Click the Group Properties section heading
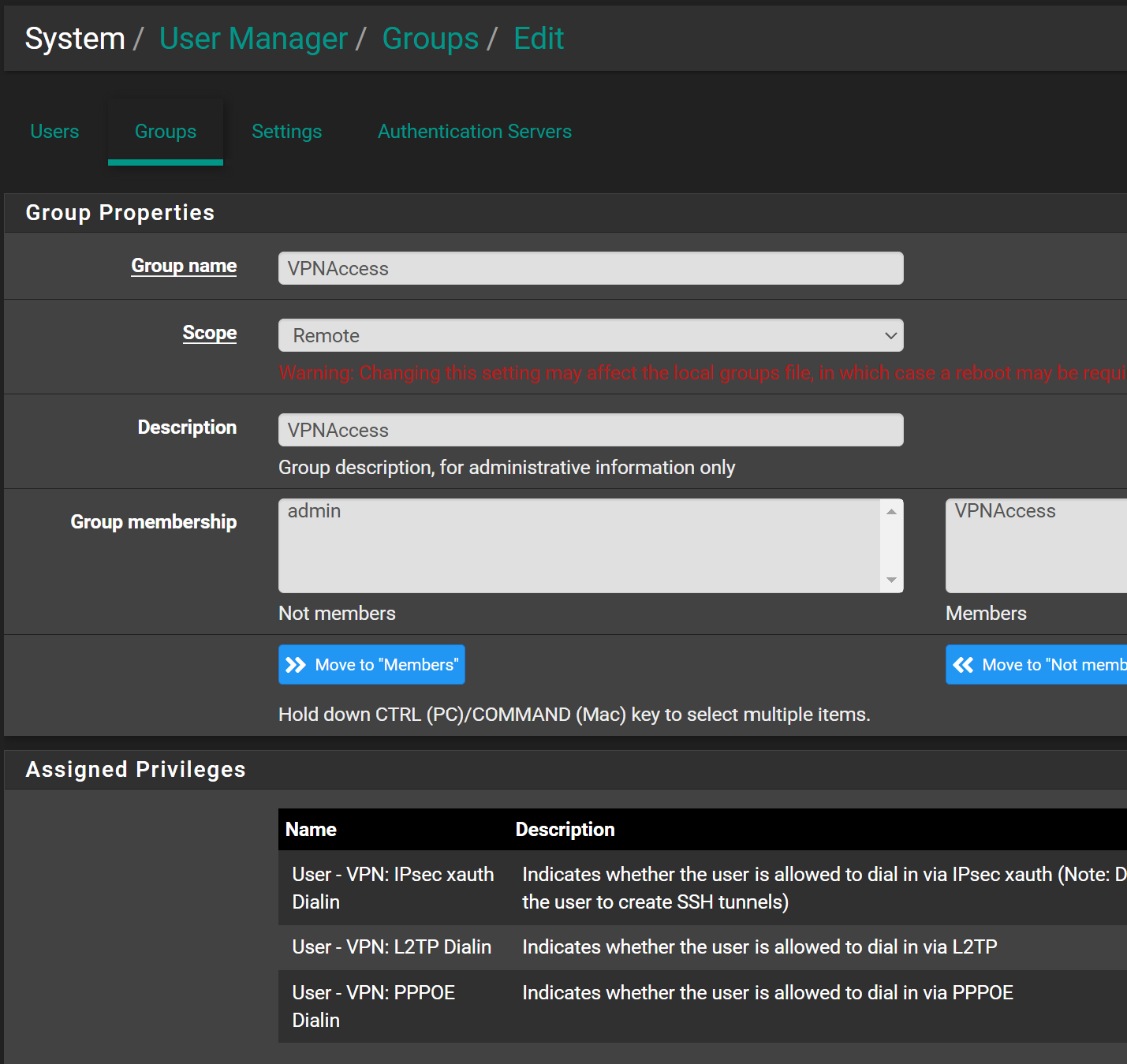 tap(120, 213)
